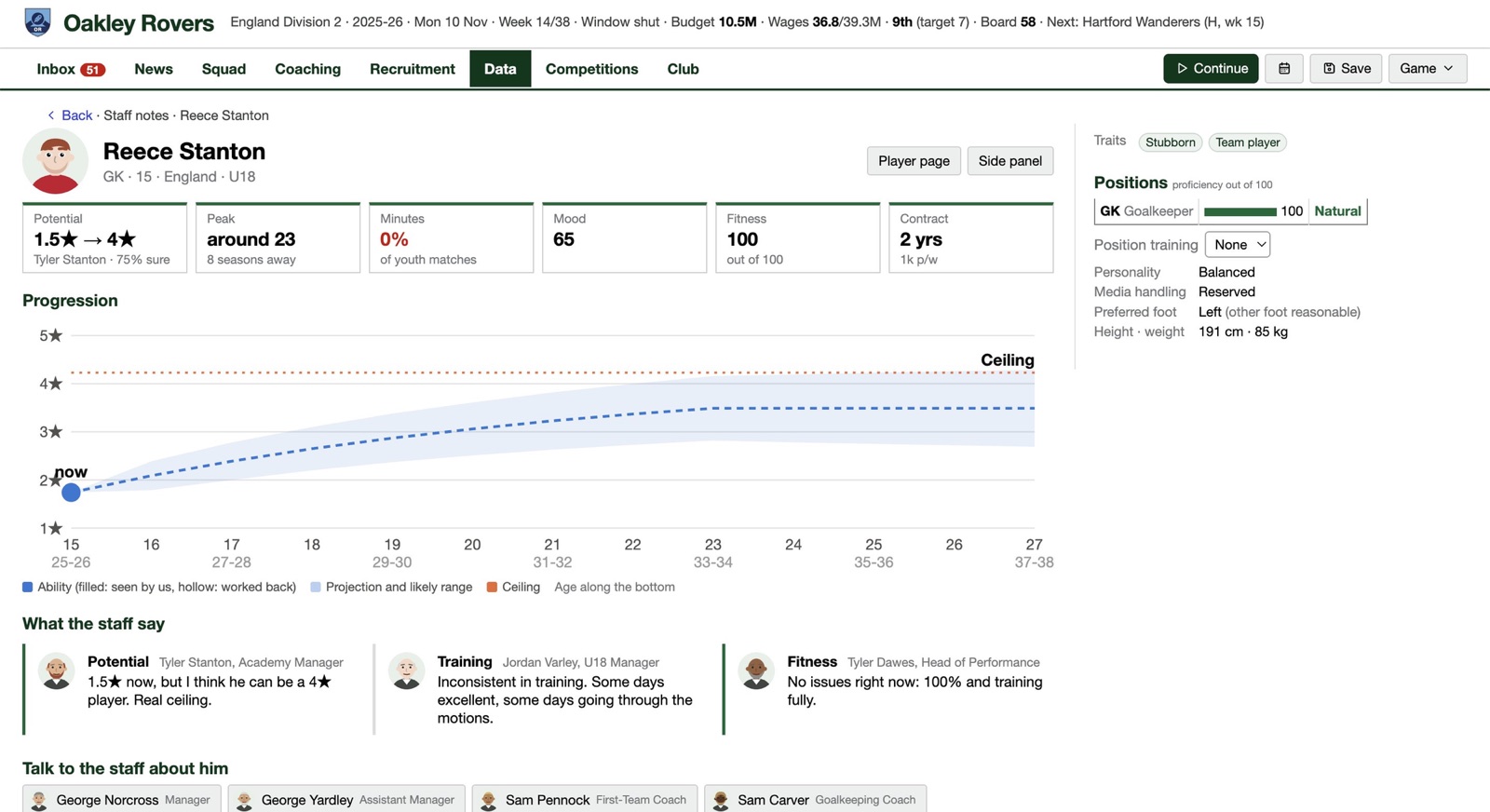Save the game with Save button

(1346, 68)
